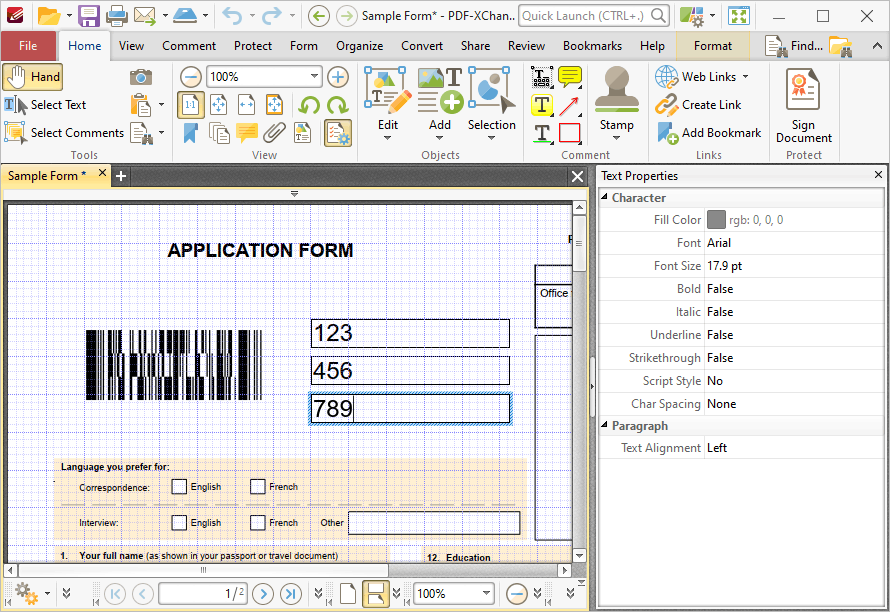The height and width of the screenshot is (612, 890).
Task: Switch to the Comment ribbon tab
Action: [x=189, y=46]
